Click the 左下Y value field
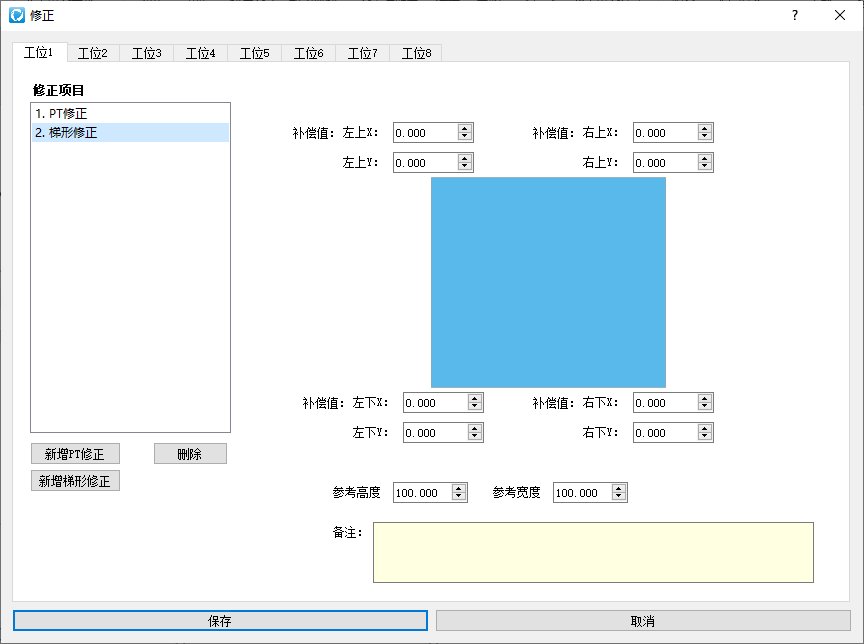Image resolution: width=864 pixels, height=644 pixels. point(435,433)
